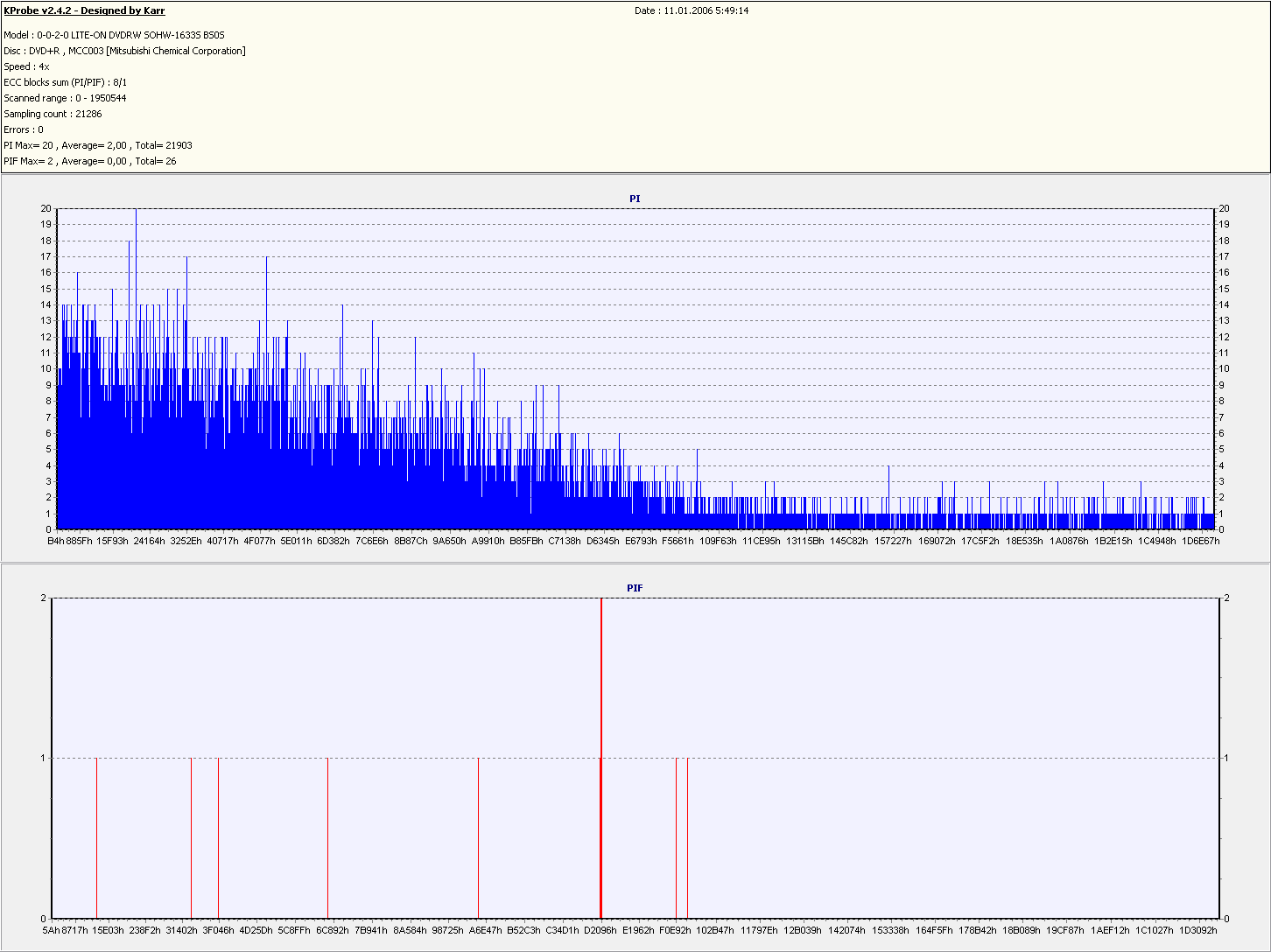This screenshot has width=1271, height=952.
Task: Select the PI Max statistics line
Action: (x=97, y=145)
